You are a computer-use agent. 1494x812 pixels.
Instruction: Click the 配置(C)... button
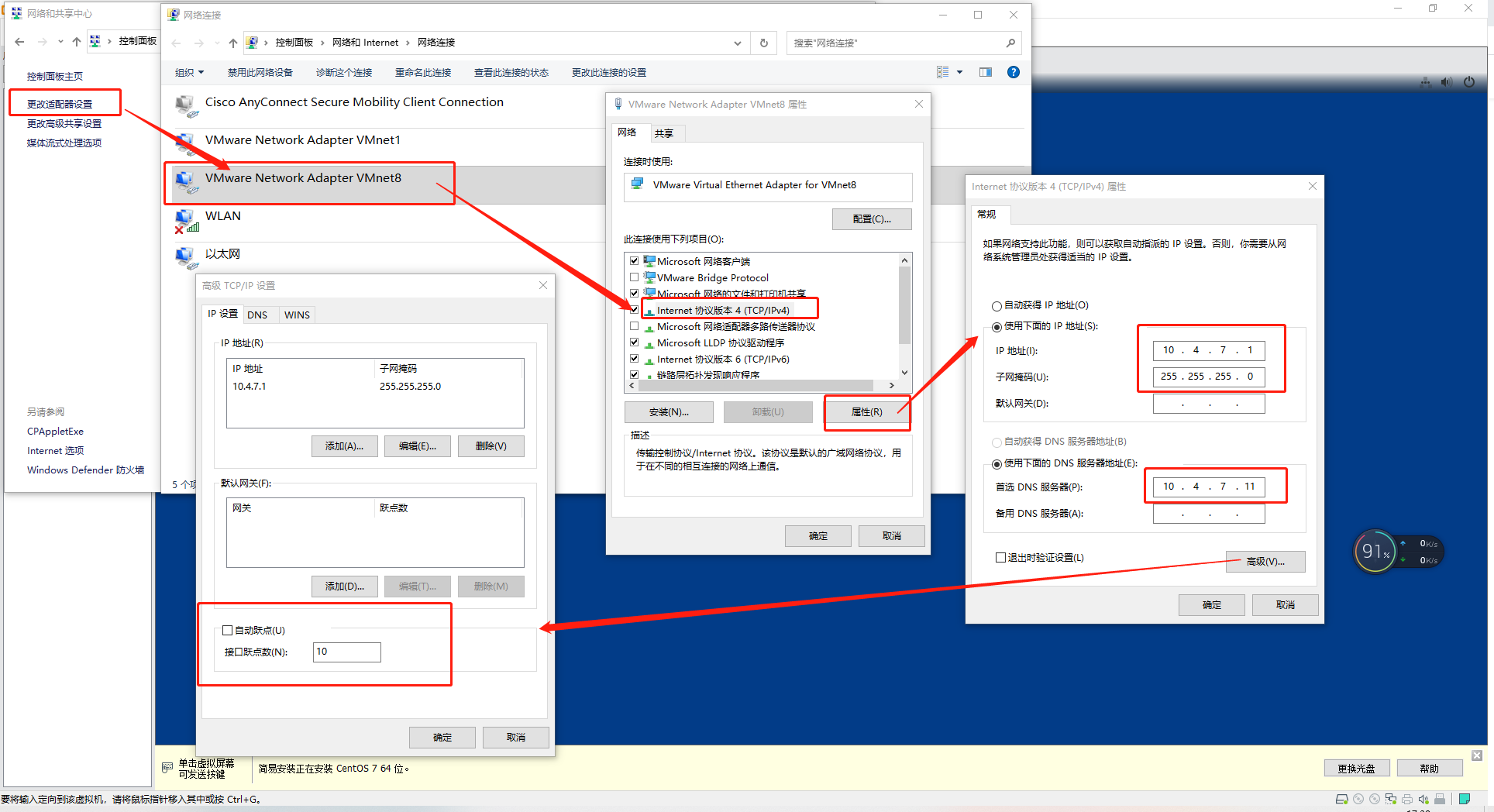click(x=872, y=219)
